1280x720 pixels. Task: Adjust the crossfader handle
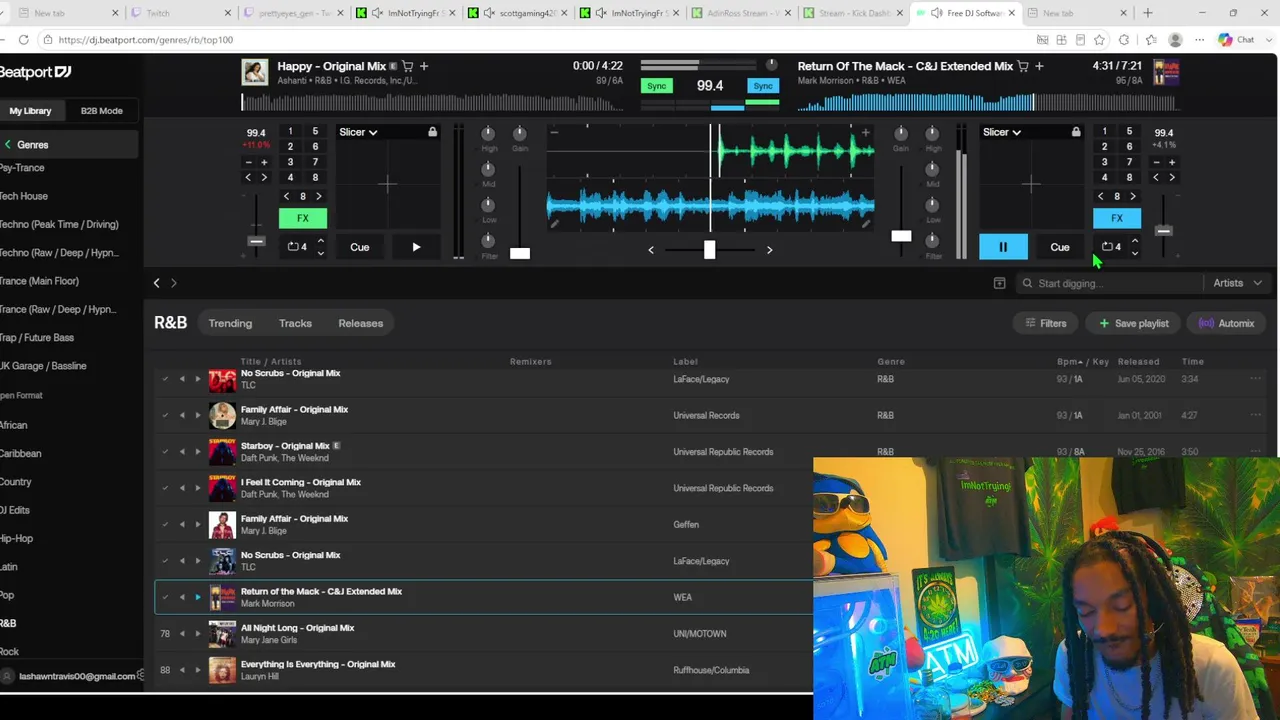pyautogui.click(x=709, y=250)
